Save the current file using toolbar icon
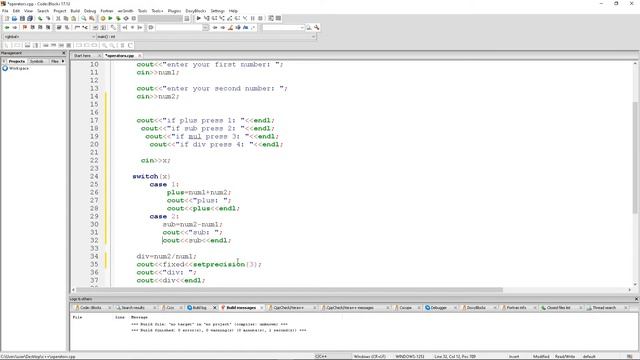Viewport: 640px width, 360px height. click(22, 18)
